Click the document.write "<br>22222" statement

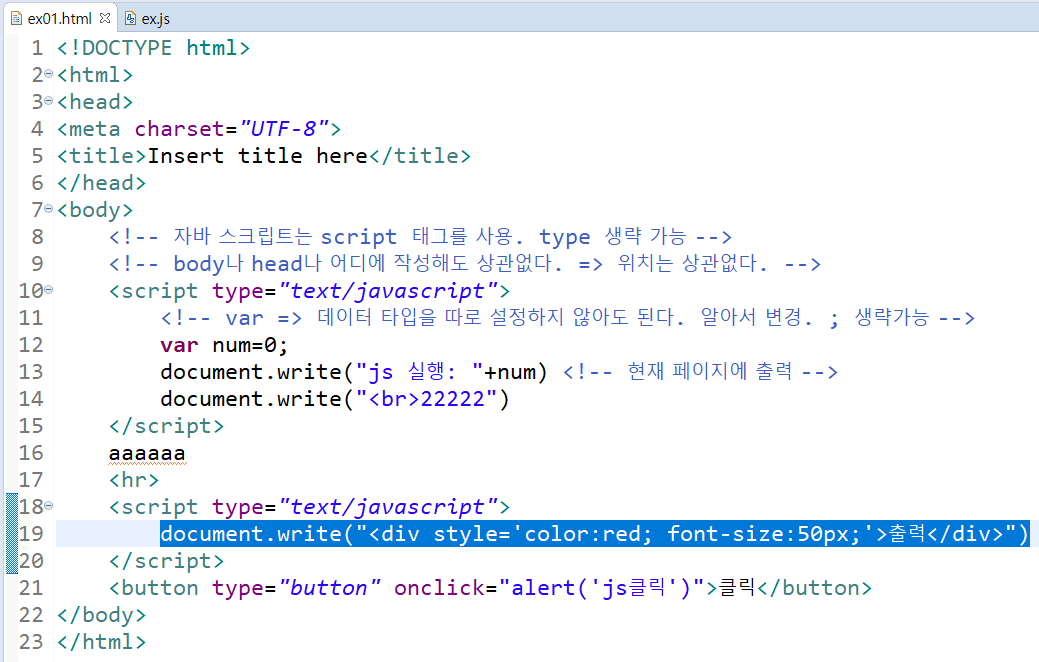pyautogui.click(x=335, y=399)
